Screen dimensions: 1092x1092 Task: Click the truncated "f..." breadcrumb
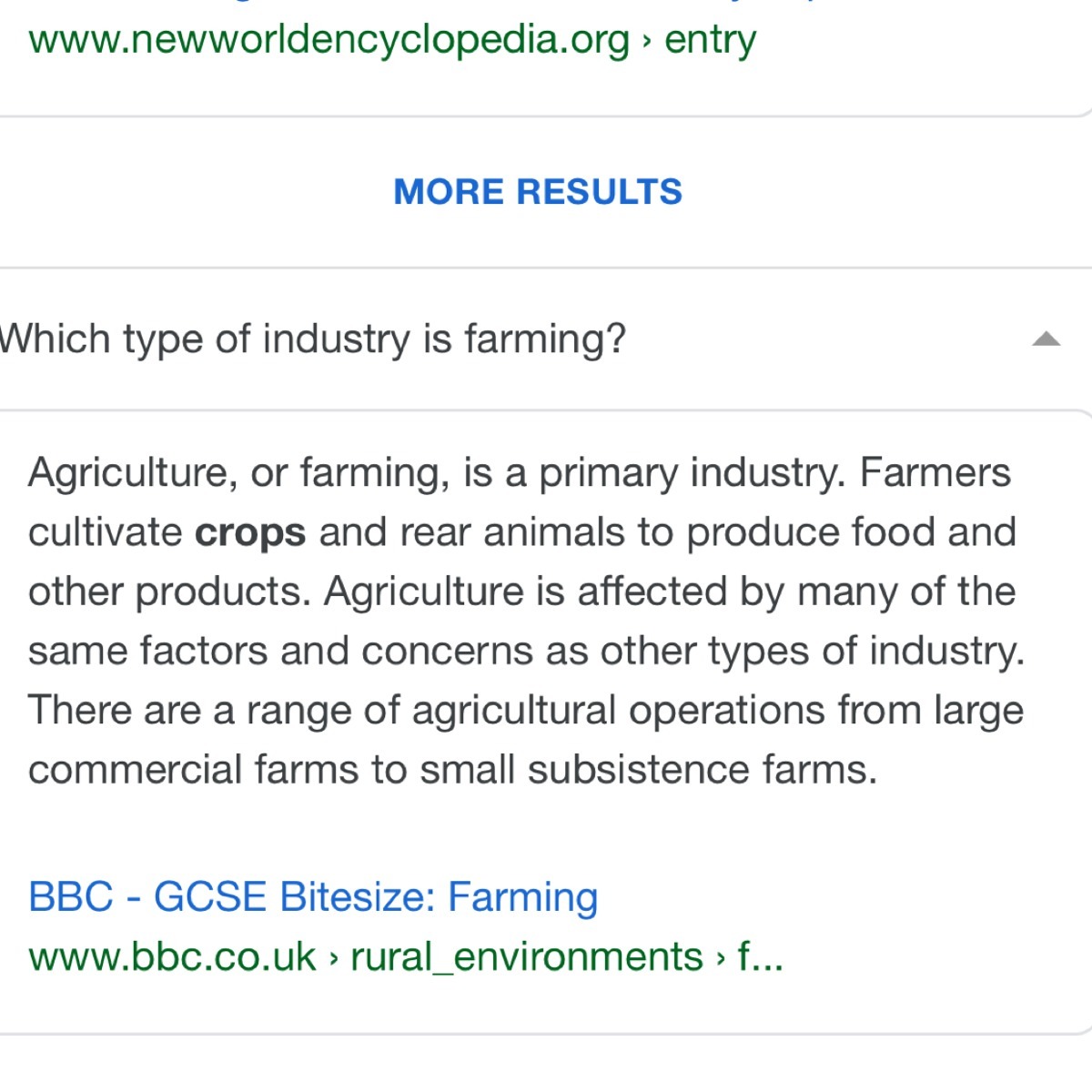click(x=761, y=957)
